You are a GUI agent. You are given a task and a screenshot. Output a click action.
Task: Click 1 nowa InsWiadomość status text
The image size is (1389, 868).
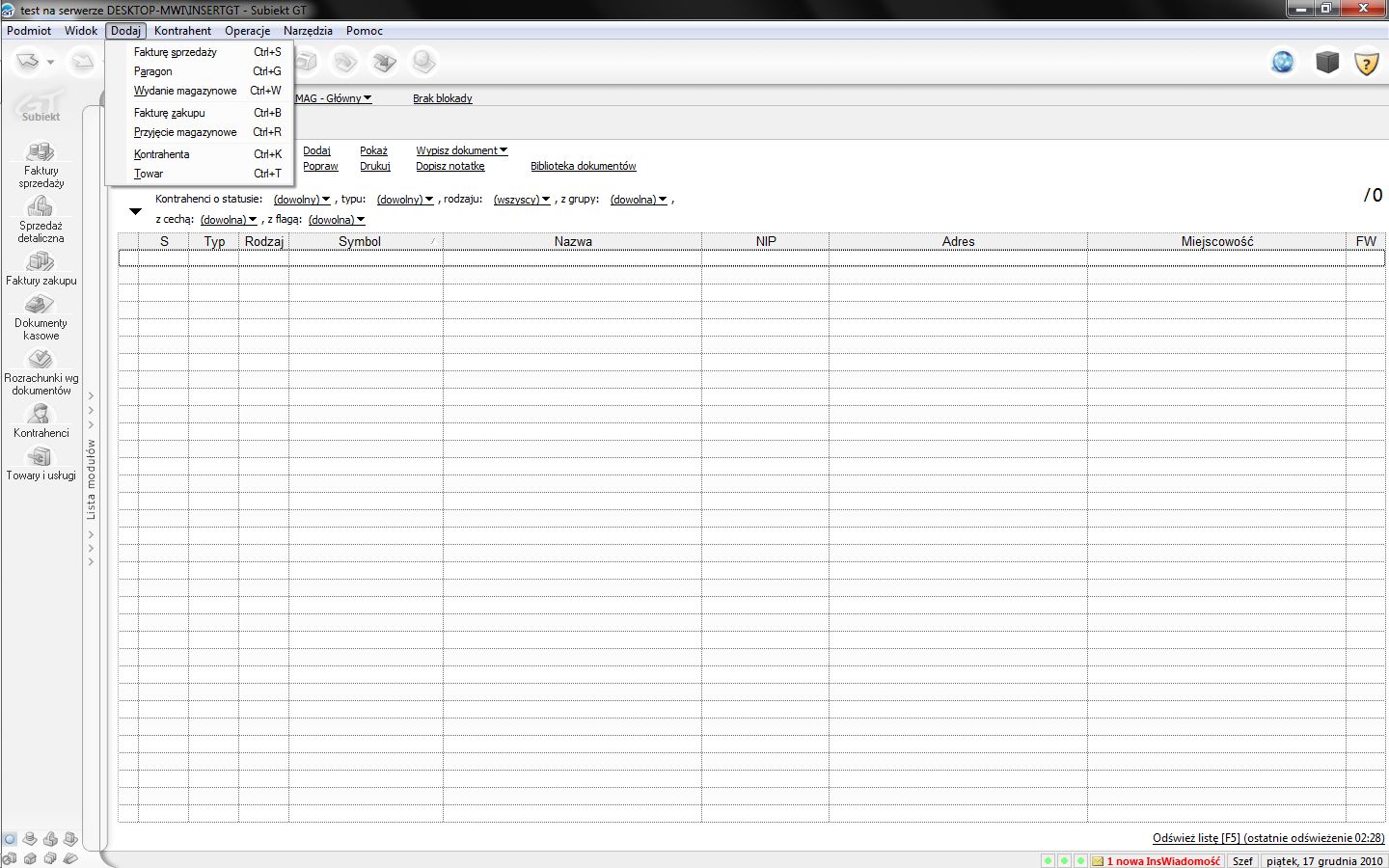[x=1163, y=861]
